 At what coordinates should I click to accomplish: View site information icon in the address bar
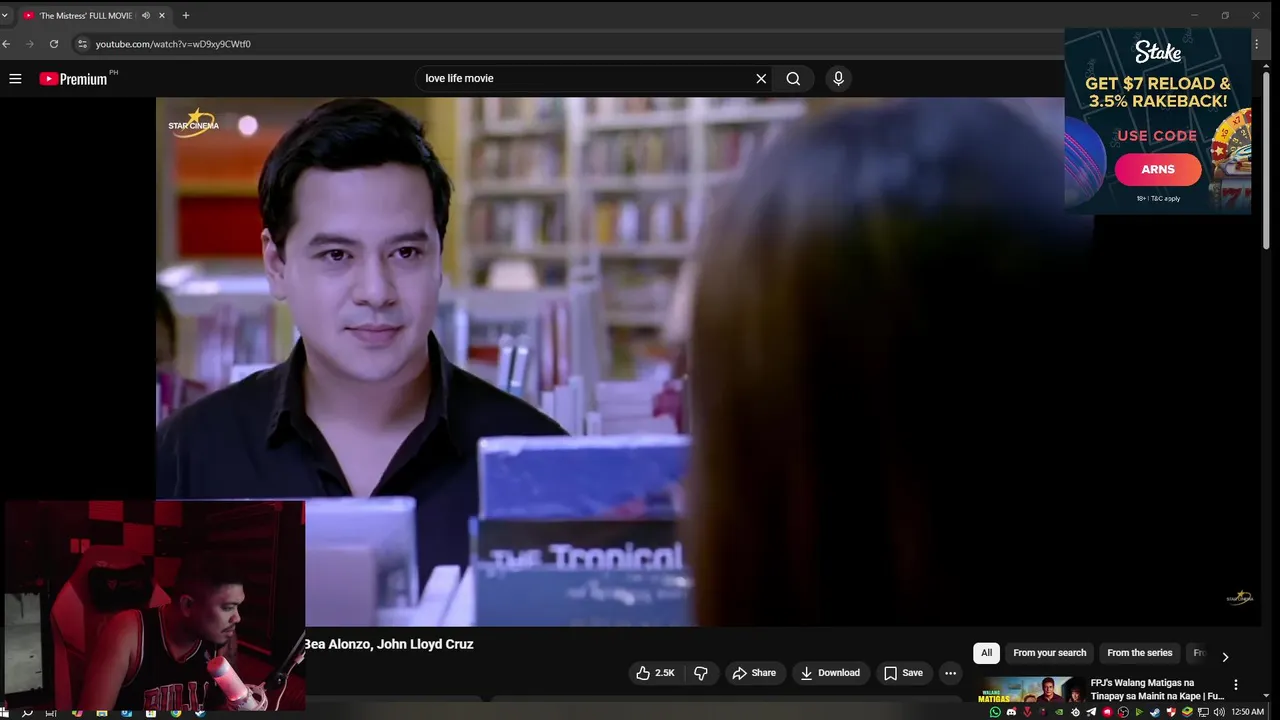pos(83,44)
